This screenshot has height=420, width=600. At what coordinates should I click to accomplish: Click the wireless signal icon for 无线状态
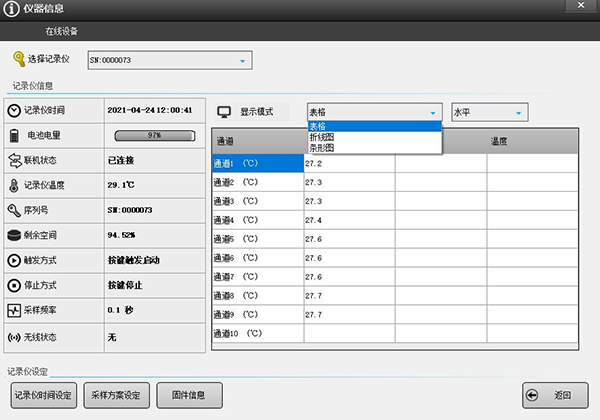14,337
